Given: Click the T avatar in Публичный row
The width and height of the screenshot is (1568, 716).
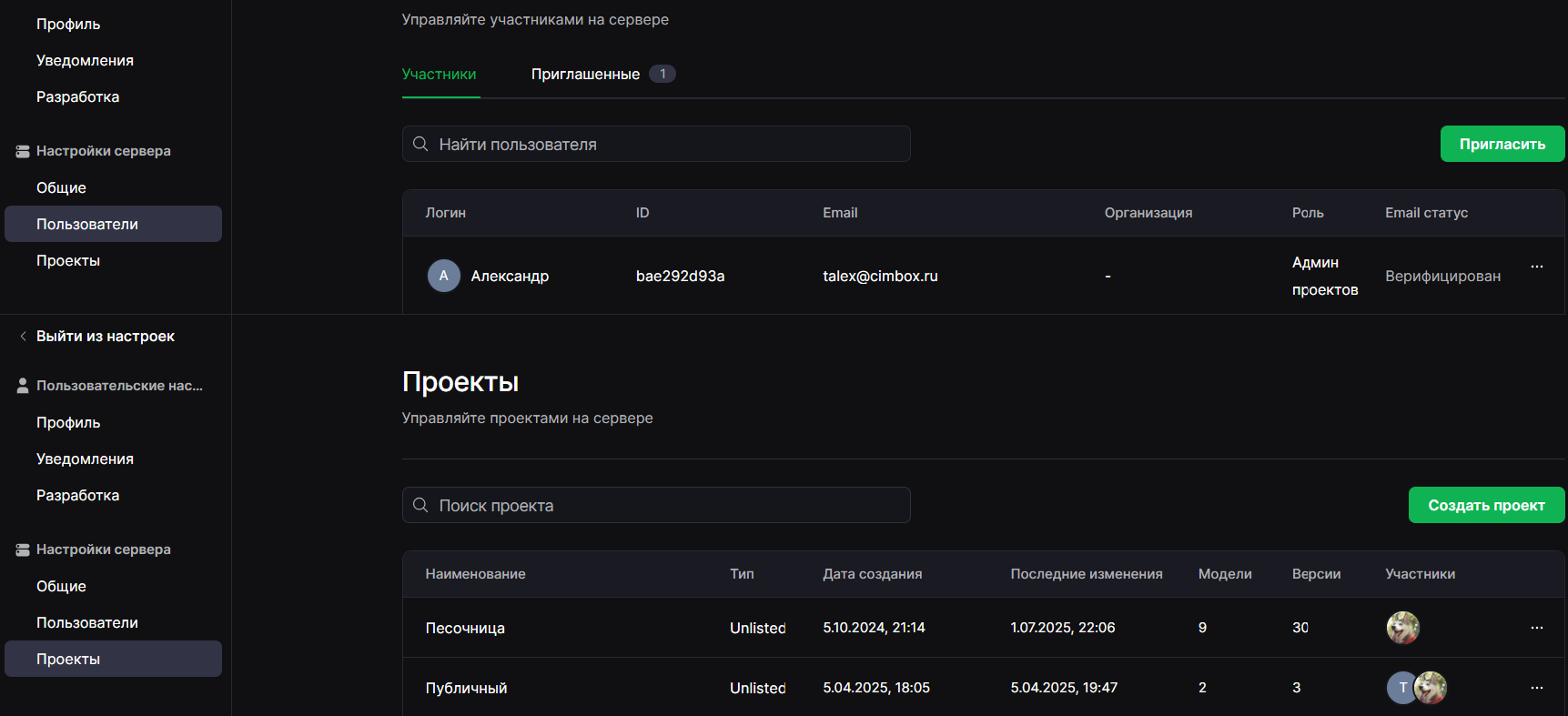Looking at the screenshot, I should pos(1402,688).
